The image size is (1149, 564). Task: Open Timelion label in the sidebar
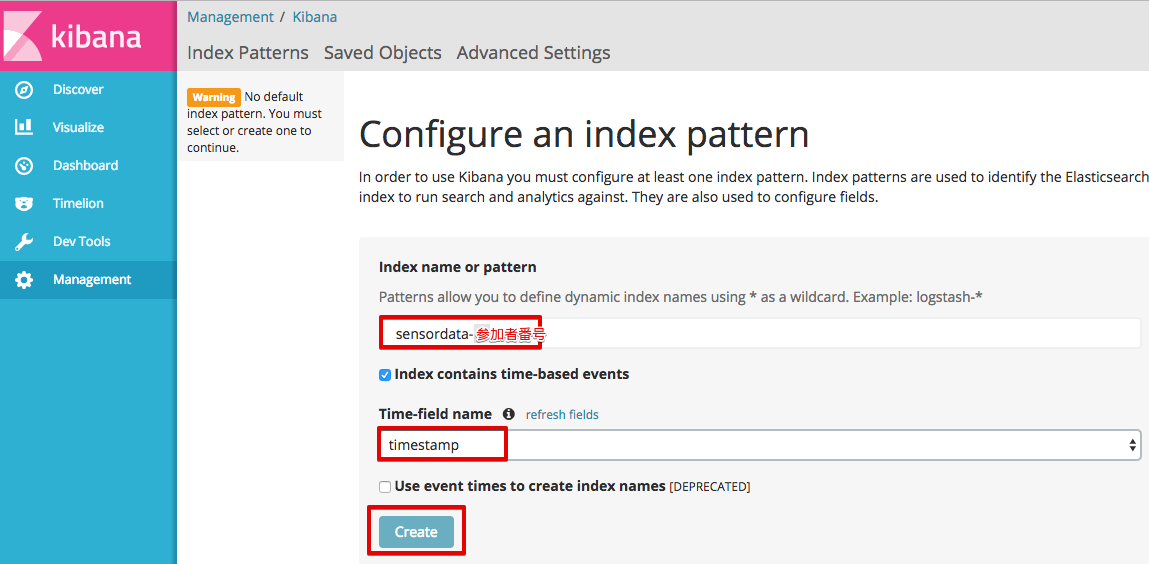tap(78, 204)
